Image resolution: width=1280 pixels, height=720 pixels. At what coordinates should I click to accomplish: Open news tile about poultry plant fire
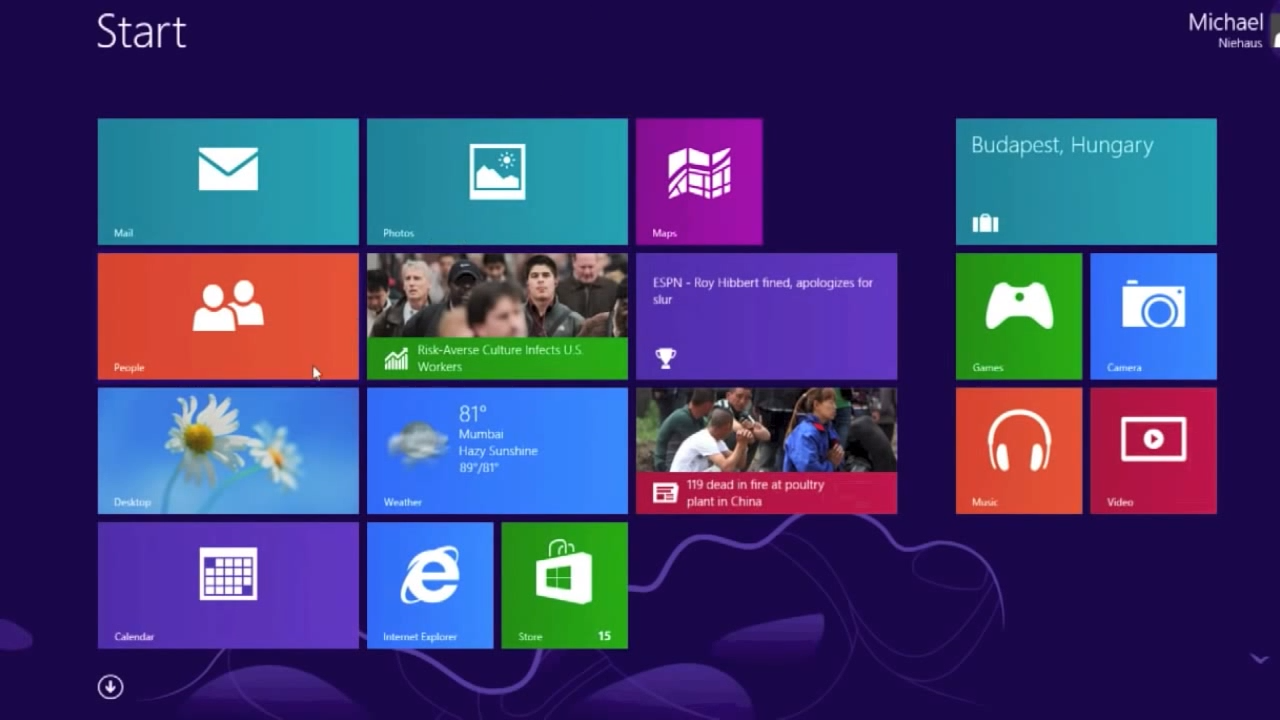[767, 451]
